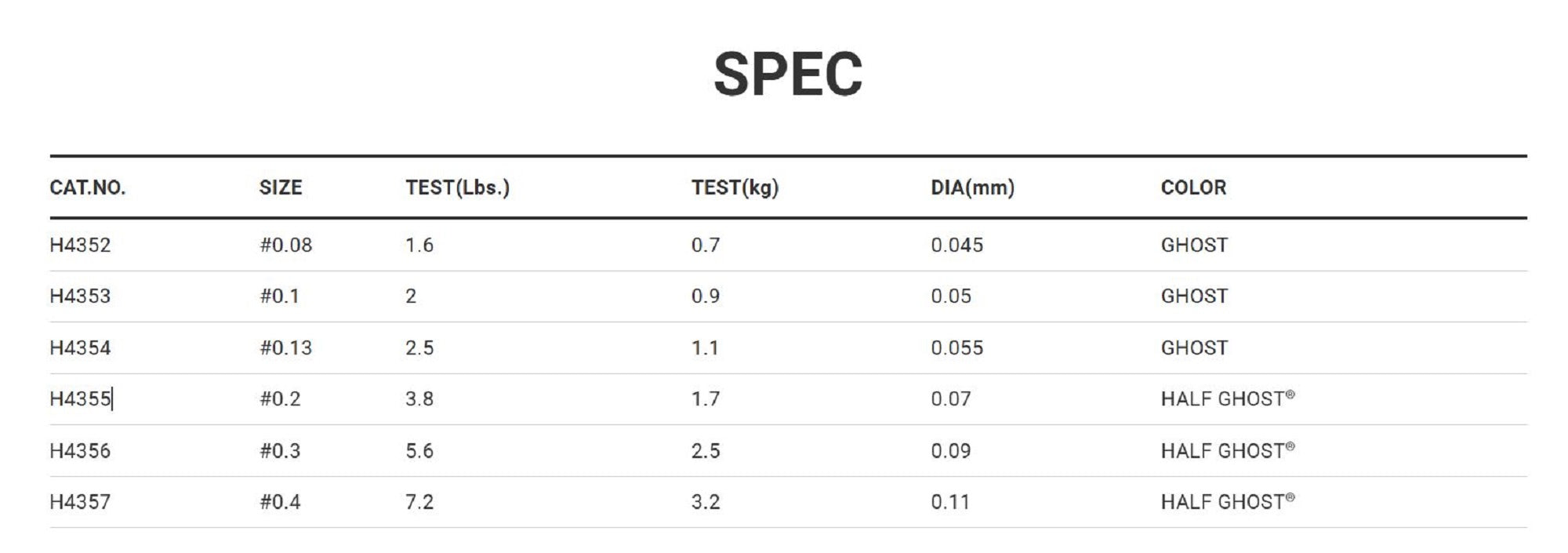Click the 0.11 diameter value

pyautogui.click(x=949, y=501)
